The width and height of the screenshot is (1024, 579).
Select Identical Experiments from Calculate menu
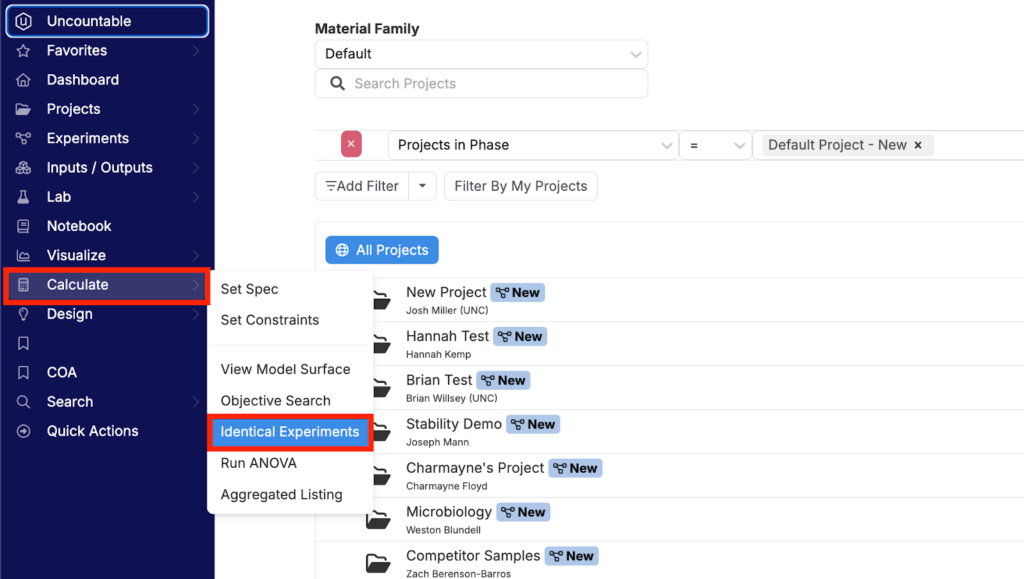(x=290, y=432)
